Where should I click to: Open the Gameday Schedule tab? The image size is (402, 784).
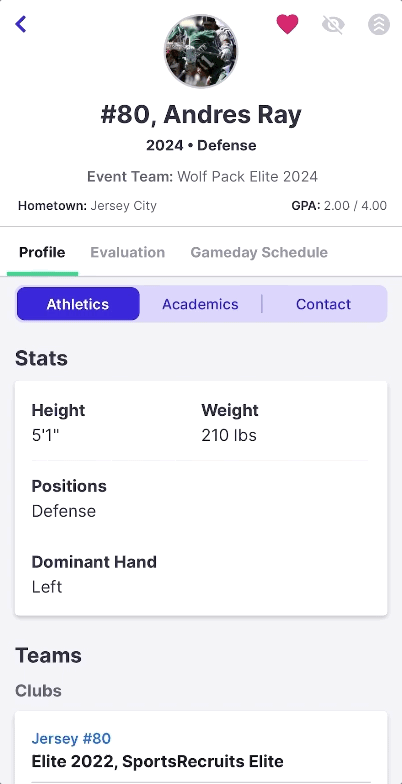(x=259, y=252)
